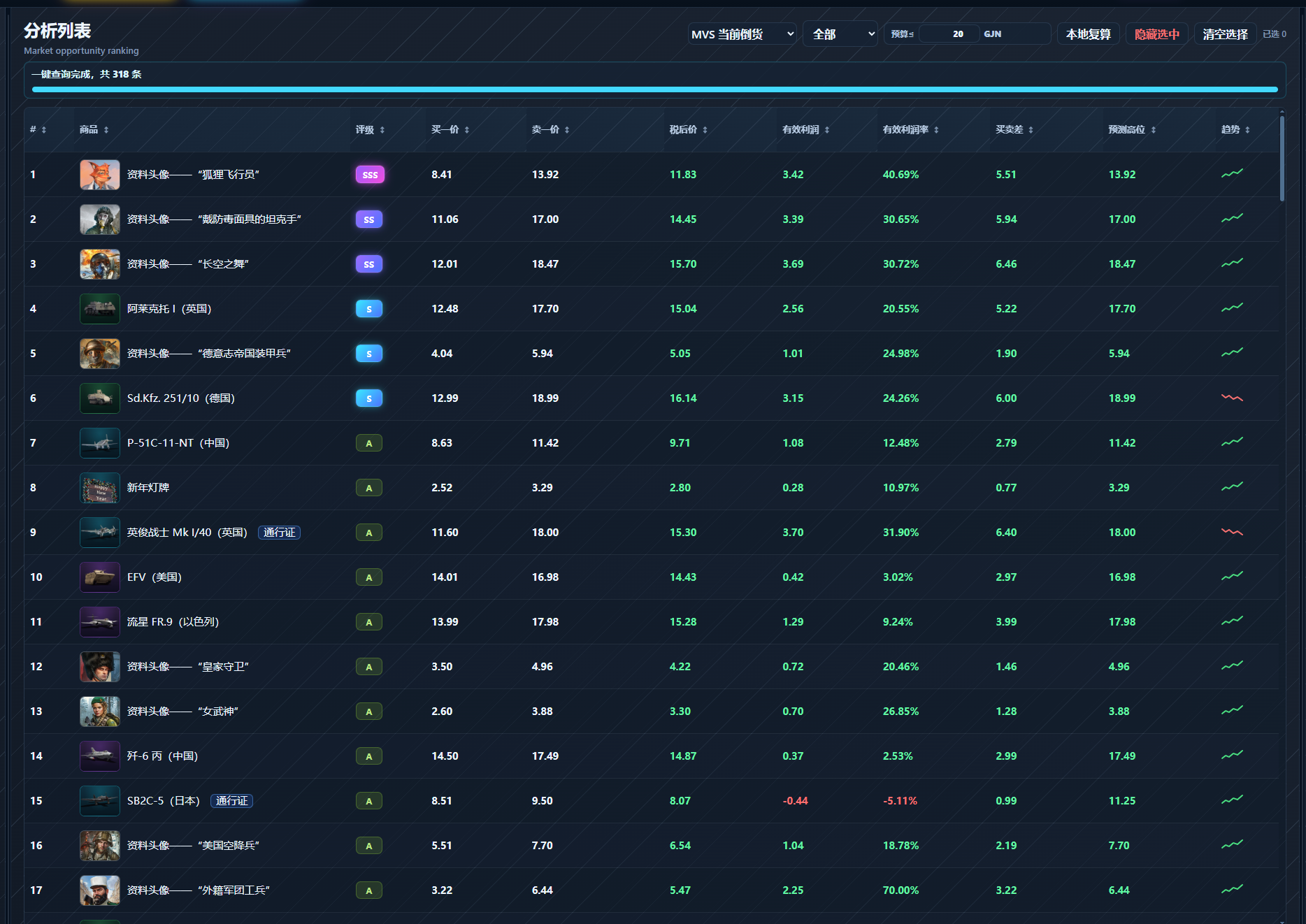
Task: Select the EFV (美国) row
Action: coord(652,577)
